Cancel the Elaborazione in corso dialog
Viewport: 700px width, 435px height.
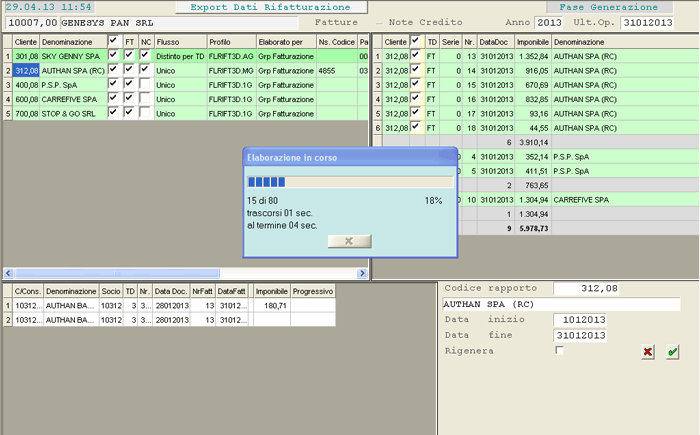tap(350, 241)
